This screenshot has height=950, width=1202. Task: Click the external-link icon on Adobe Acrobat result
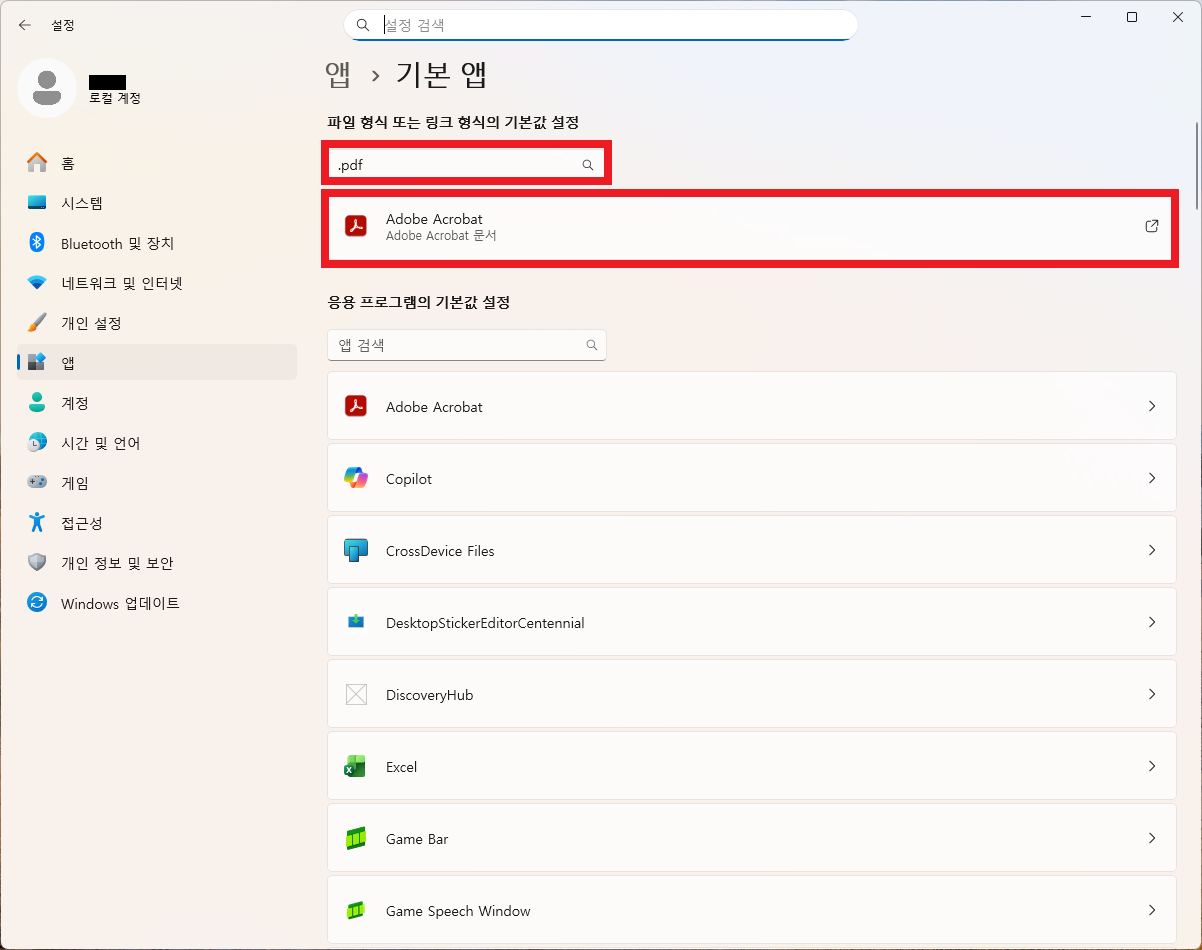1152,226
